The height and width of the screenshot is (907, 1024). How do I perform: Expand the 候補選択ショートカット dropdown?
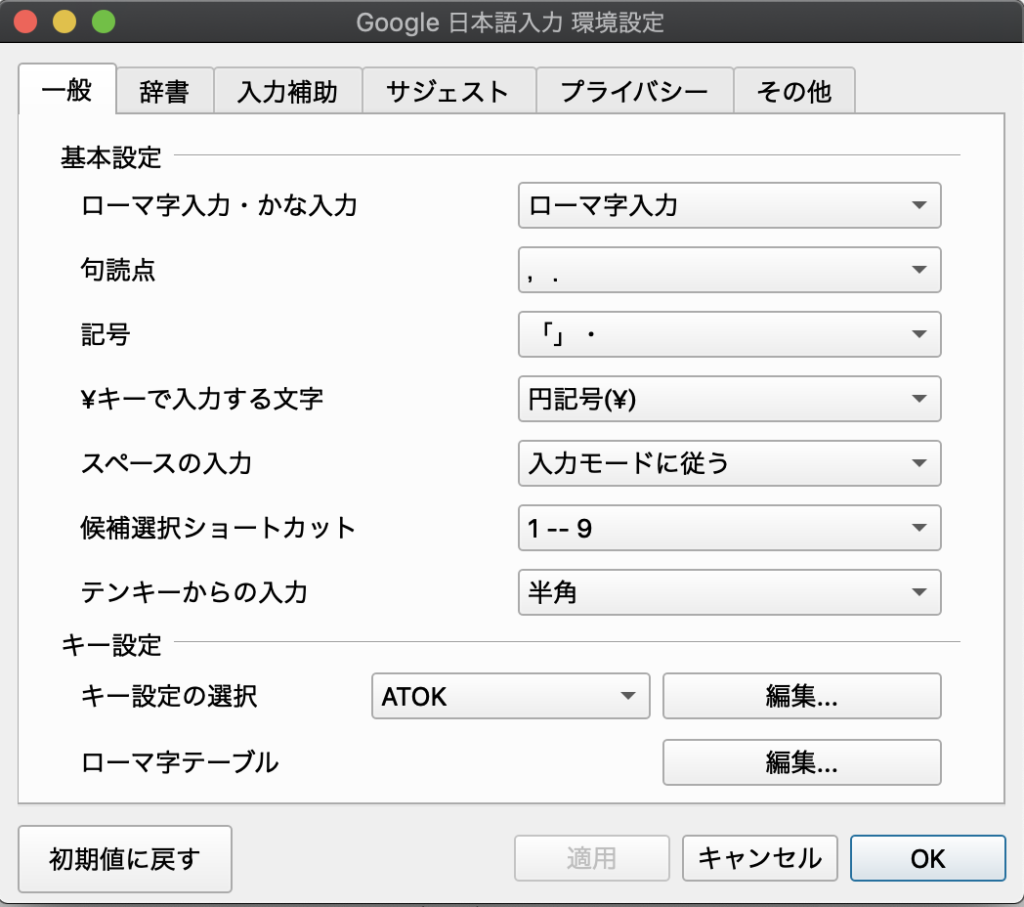point(729,528)
